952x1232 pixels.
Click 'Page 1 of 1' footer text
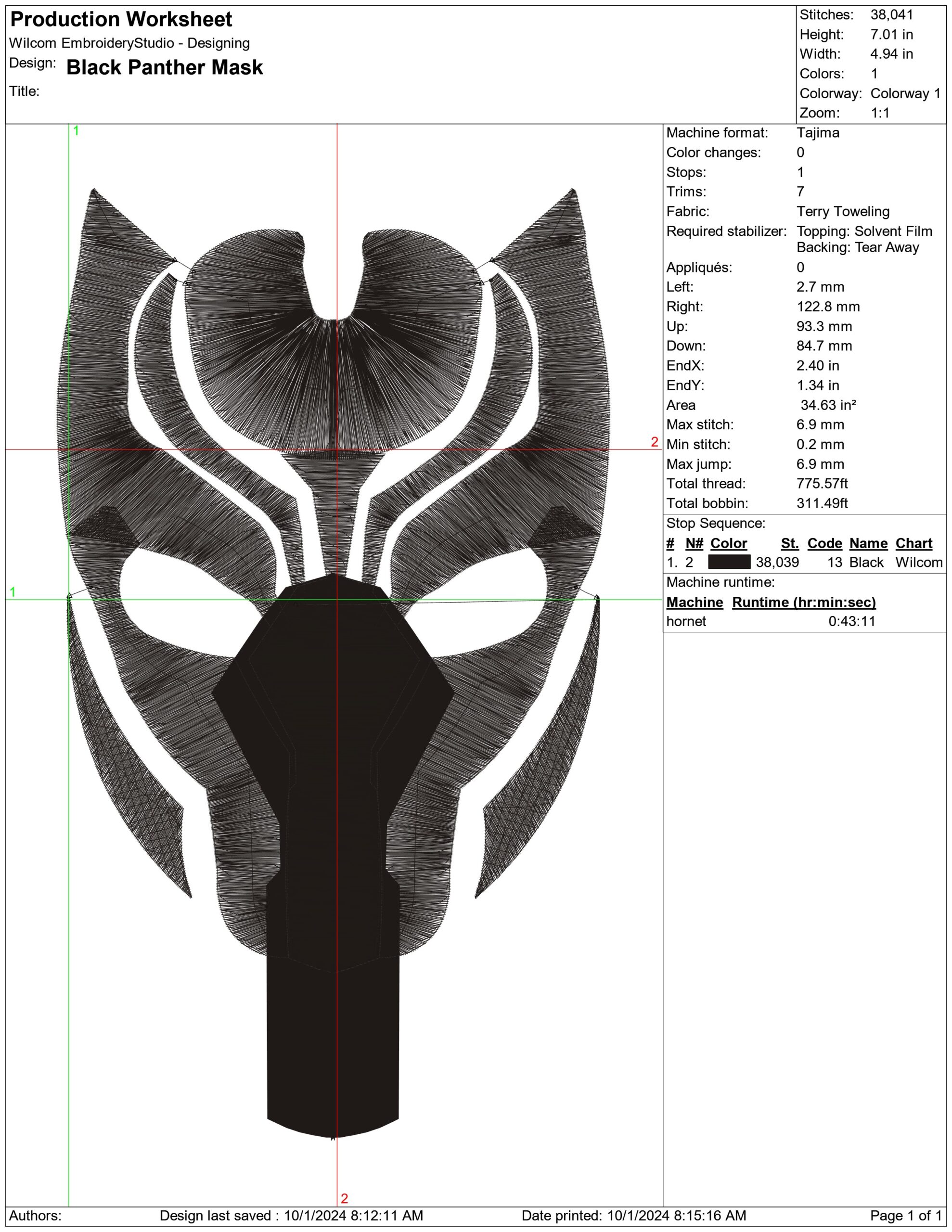click(x=906, y=1216)
